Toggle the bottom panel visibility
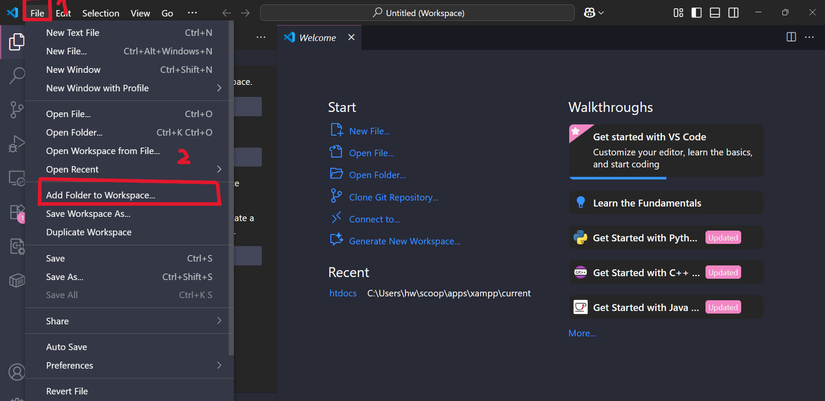The image size is (825, 401). (x=715, y=13)
